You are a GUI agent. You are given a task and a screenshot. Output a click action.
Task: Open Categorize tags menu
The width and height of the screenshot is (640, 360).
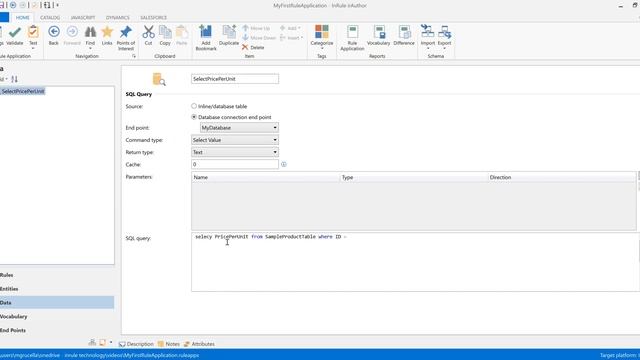322,36
